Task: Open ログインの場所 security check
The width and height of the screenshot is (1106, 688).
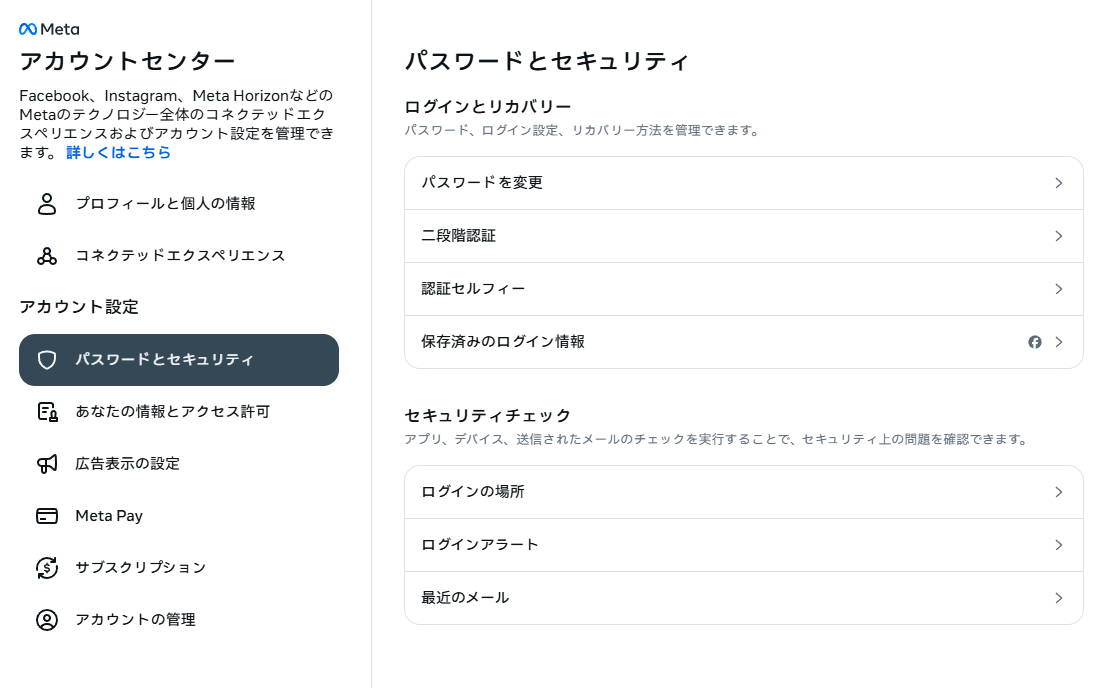Action: (x=743, y=491)
